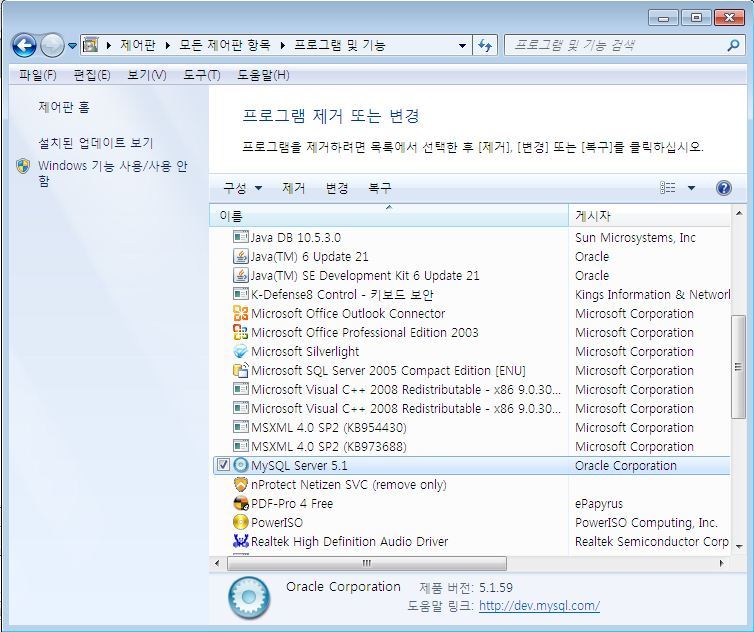Click the refresh button beside address bar
Viewport: 754px width, 632px height.
[x=485, y=46]
